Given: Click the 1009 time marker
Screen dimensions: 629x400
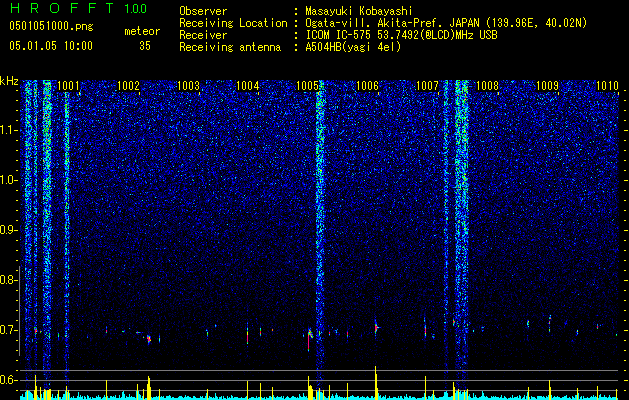Looking at the screenshot, I should pos(547,85).
